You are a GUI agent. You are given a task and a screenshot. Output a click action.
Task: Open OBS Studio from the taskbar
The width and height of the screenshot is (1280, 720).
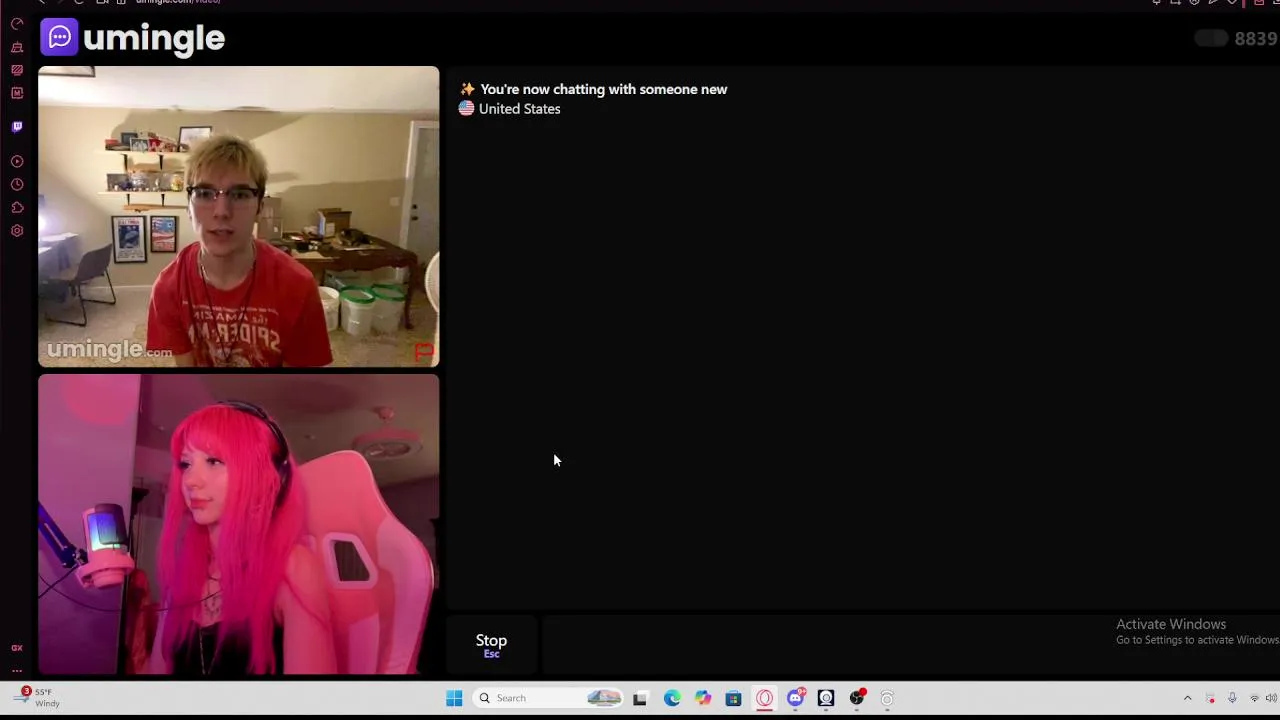pos(857,698)
